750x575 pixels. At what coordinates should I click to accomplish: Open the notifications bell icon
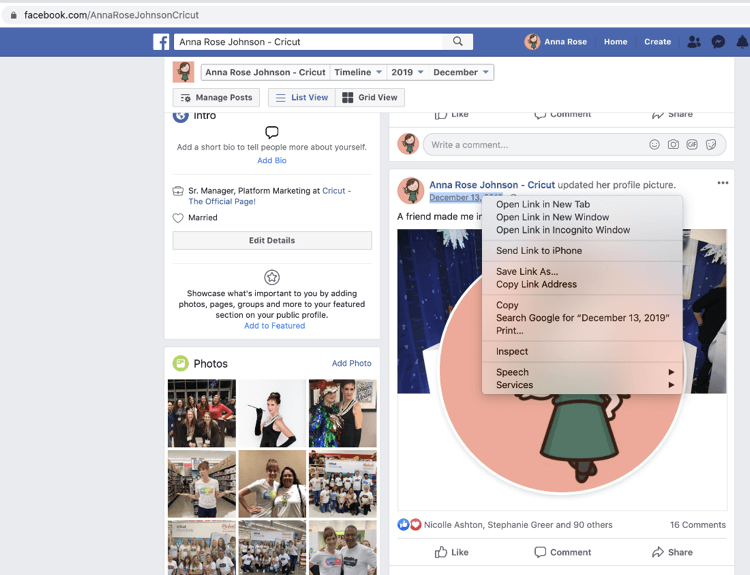click(742, 42)
